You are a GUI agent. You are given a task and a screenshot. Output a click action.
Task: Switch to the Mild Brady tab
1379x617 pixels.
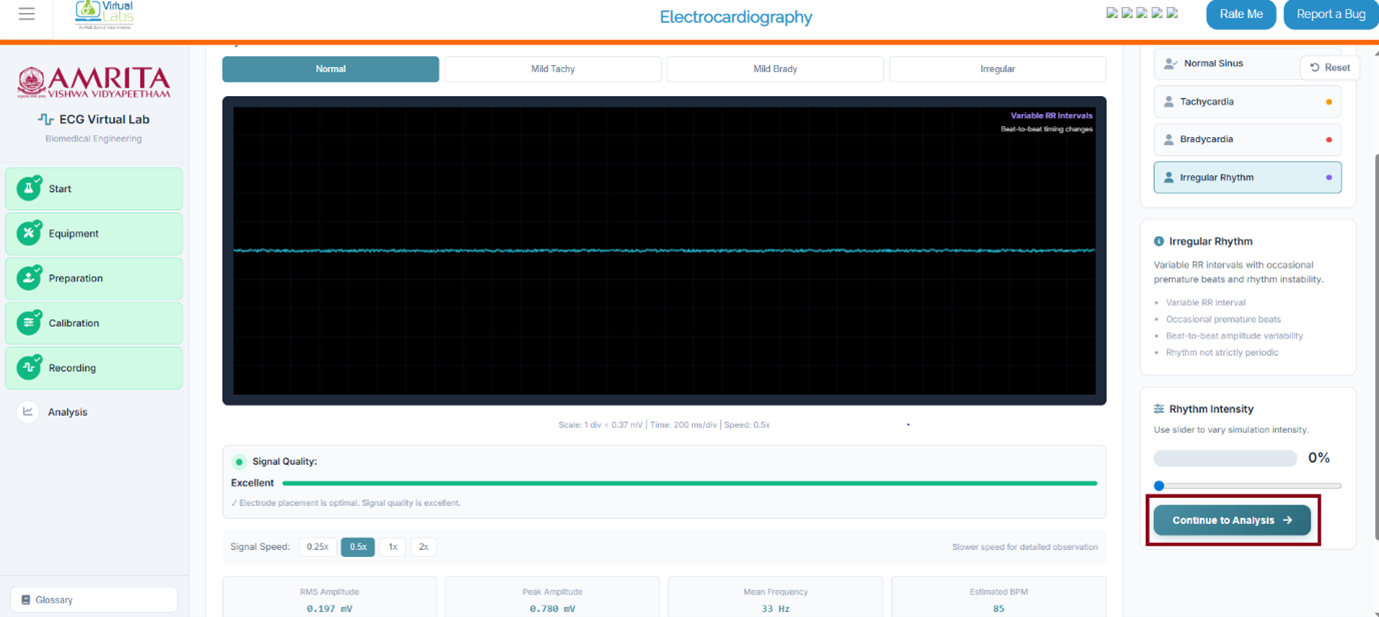[x=775, y=69]
